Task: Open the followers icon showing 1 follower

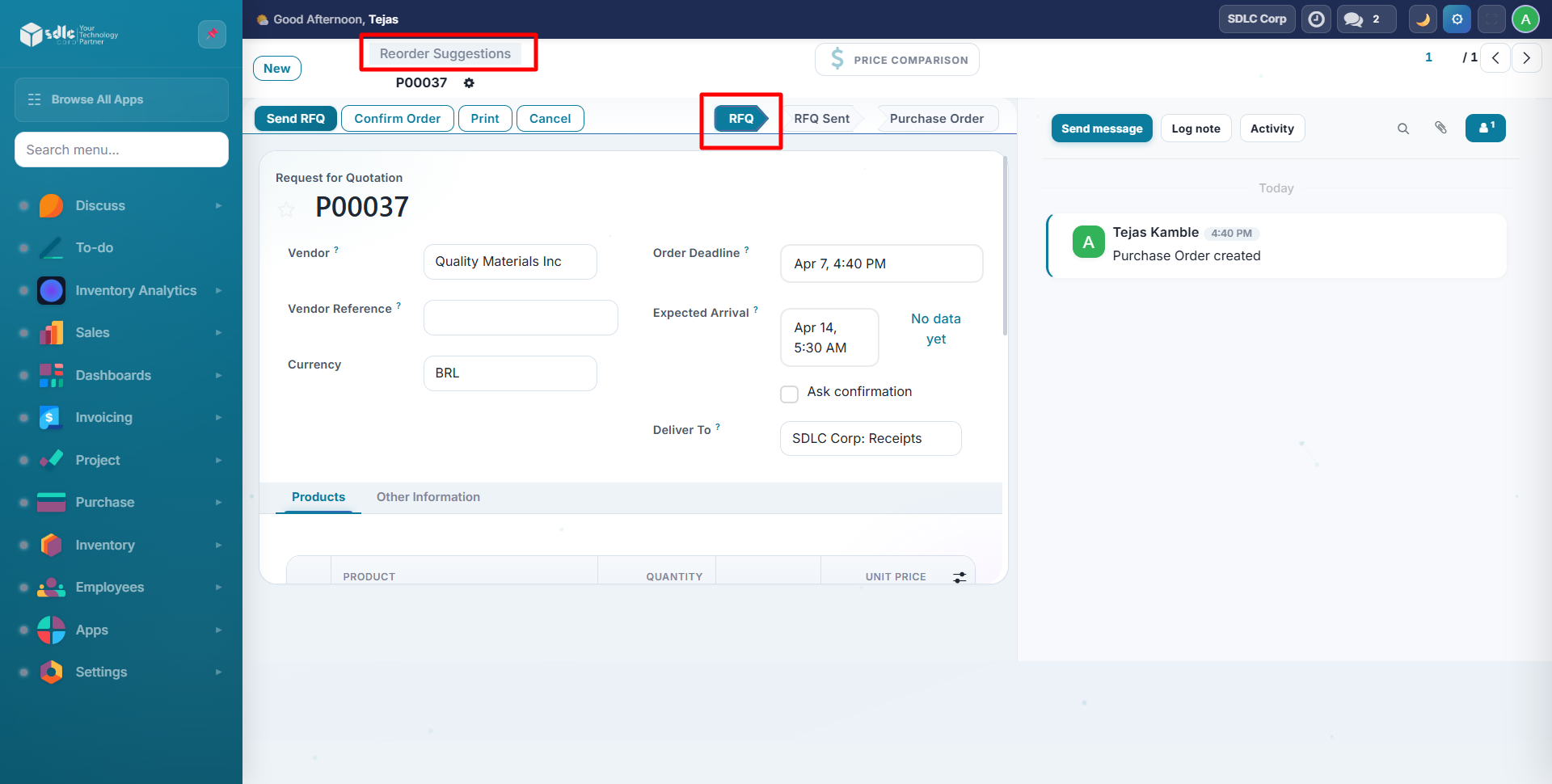Action: tap(1485, 128)
